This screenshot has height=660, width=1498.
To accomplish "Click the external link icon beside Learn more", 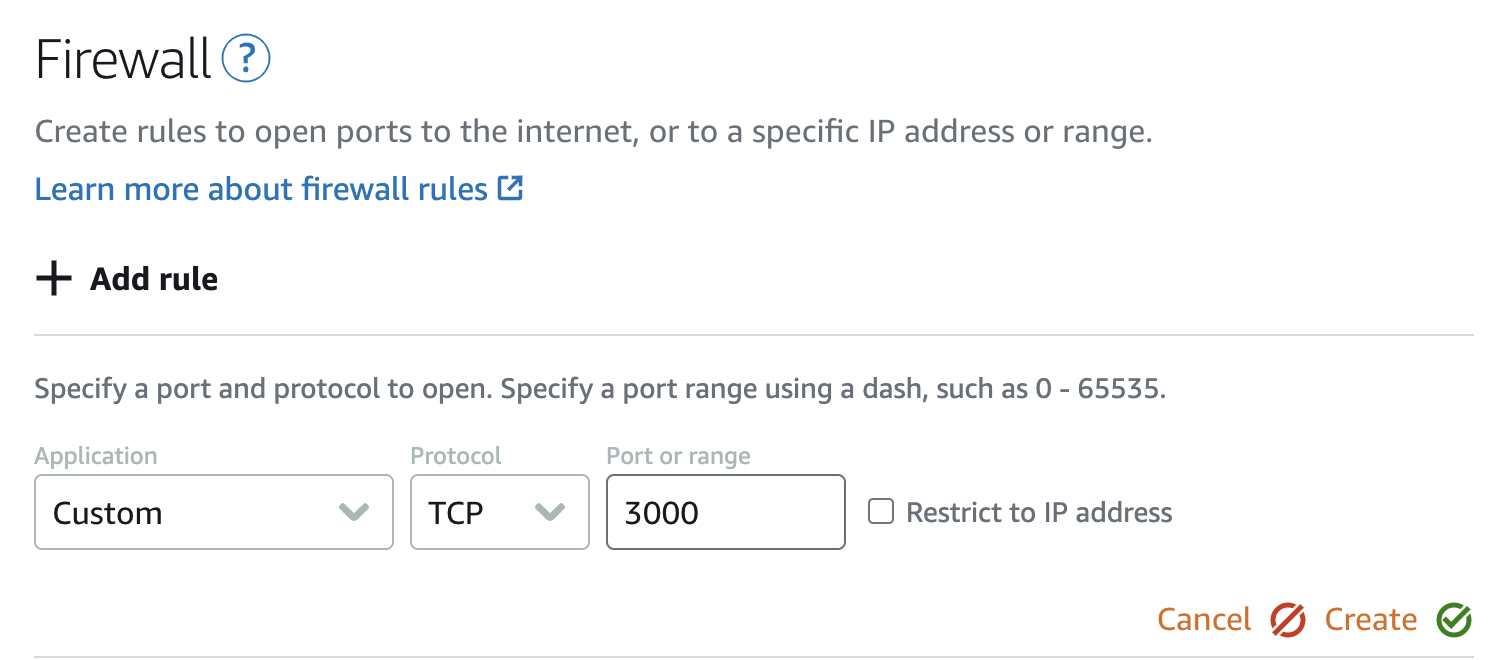I will [510, 188].
